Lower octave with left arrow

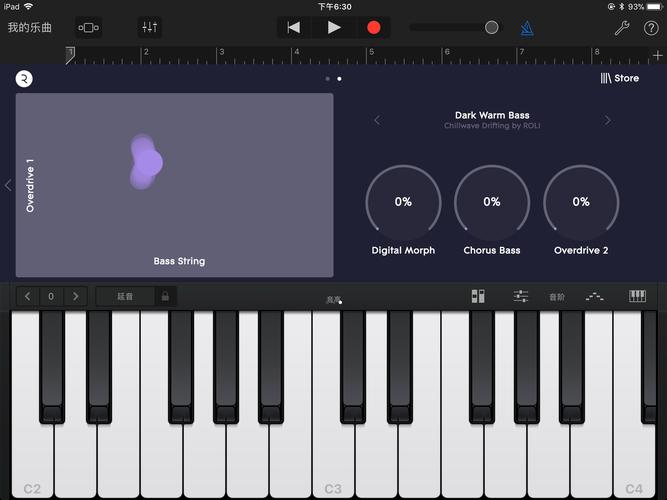(28, 296)
